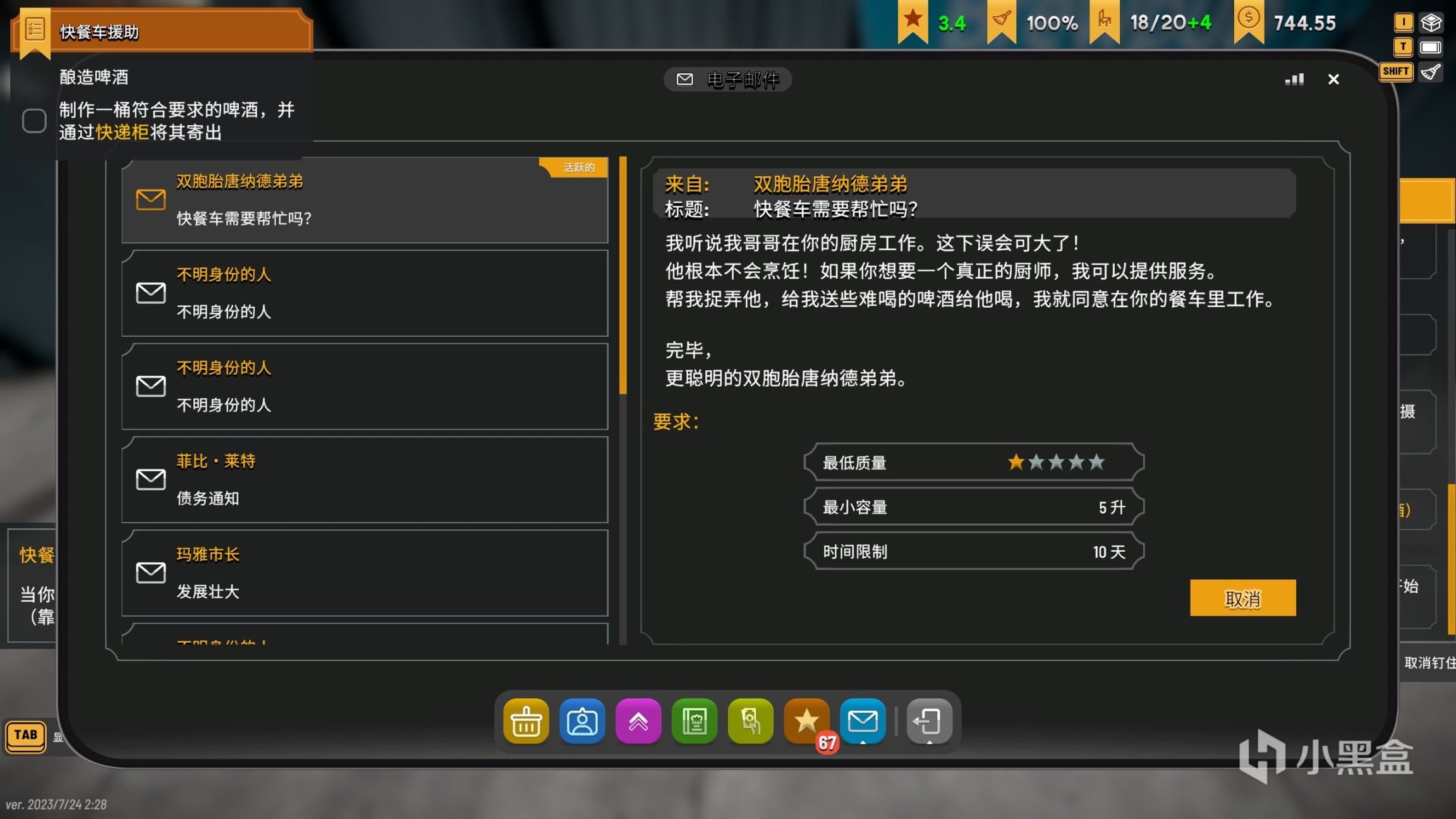The image size is (1456, 819).
Task: Toggle the 酿造啤酒 quest objective checkbox
Action: tap(34, 121)
